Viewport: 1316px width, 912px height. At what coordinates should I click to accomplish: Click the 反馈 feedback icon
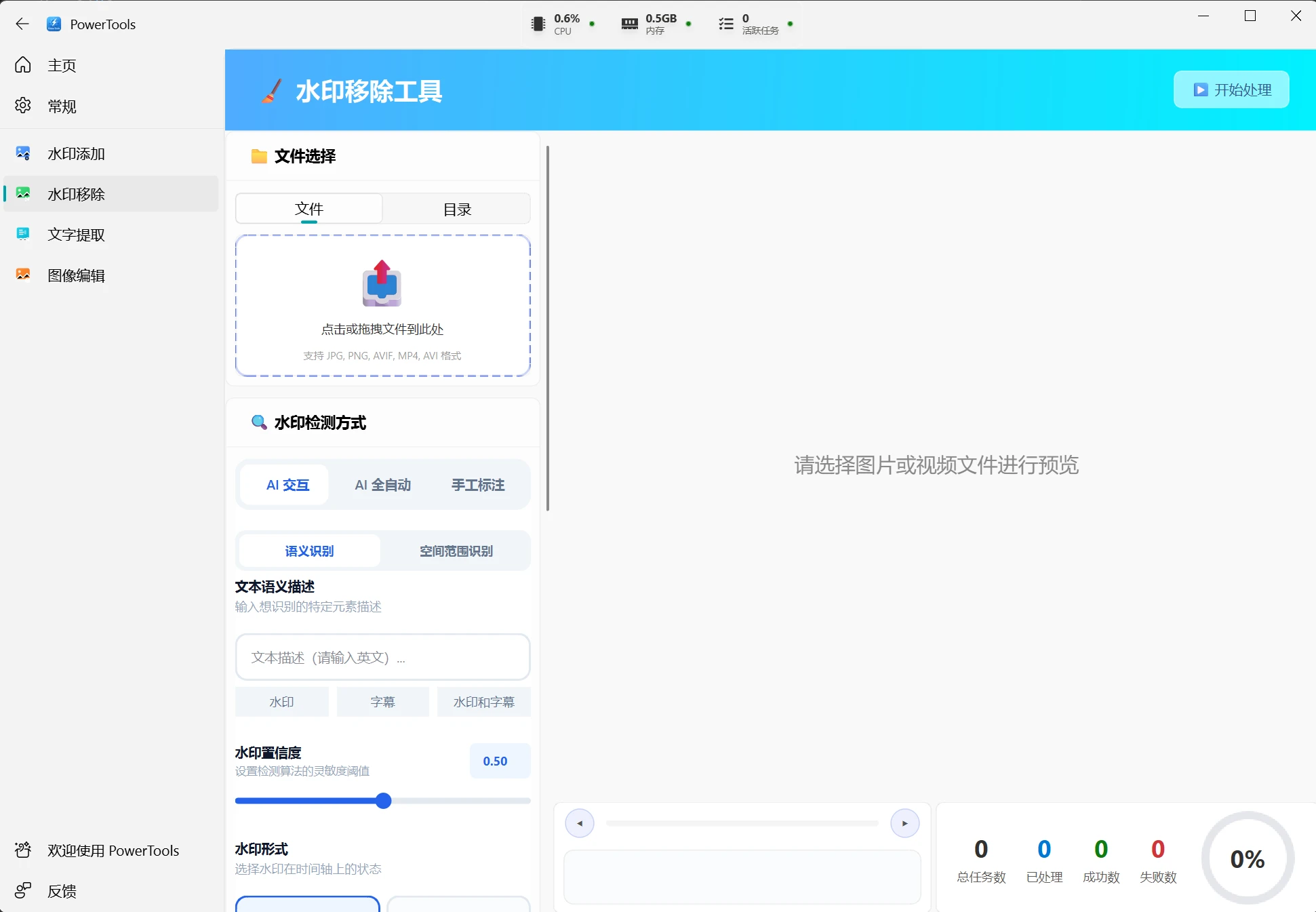(23, 890)
